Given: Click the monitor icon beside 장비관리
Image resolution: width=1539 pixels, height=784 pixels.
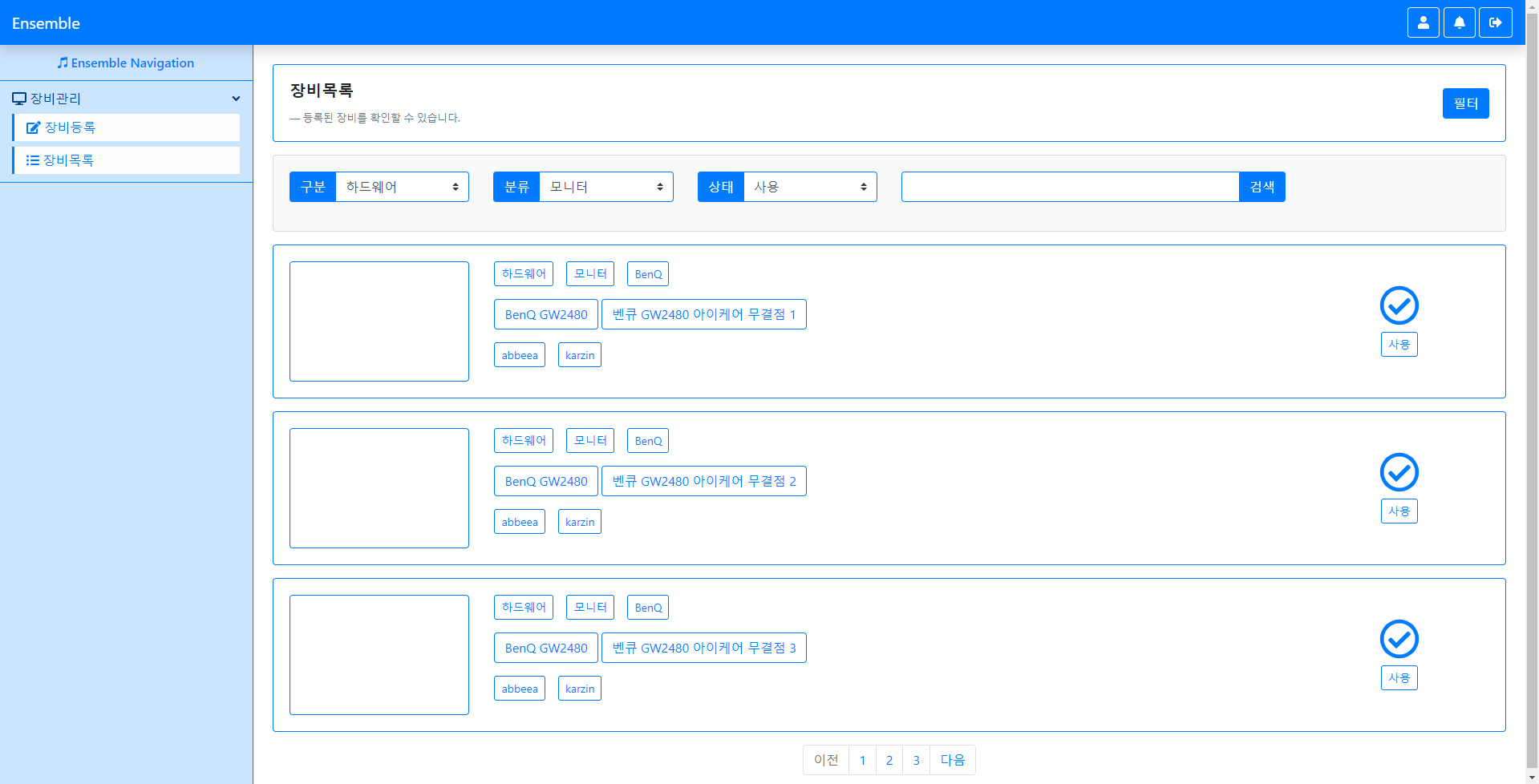Looking at the screenshot, I should (x=19, y=99).
